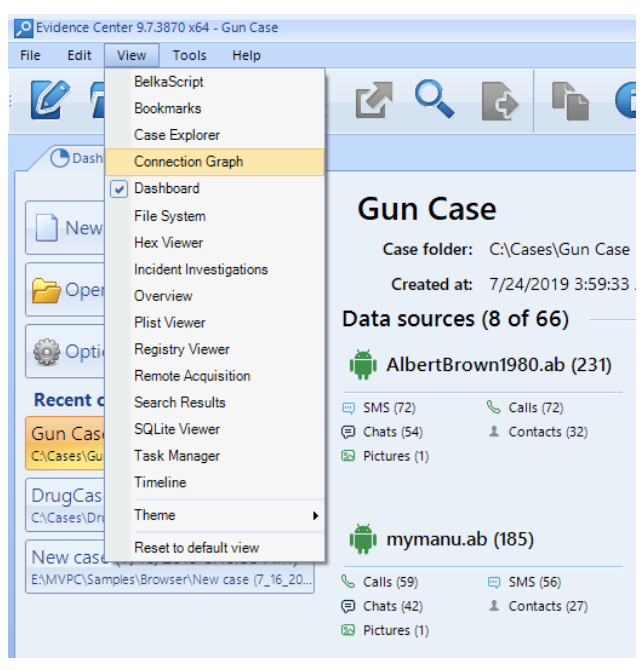Open AlbertBrown1980.ab (231) data source
The height and width of the screenshot is (670, 644).
pyautogui.click(x=499, y=365)
